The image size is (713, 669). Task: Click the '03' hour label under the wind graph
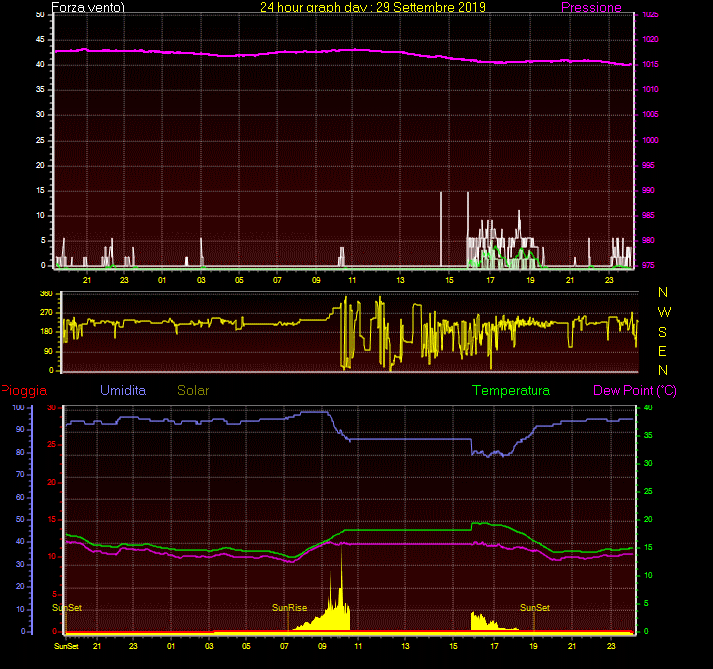click(x=201, y=280)
